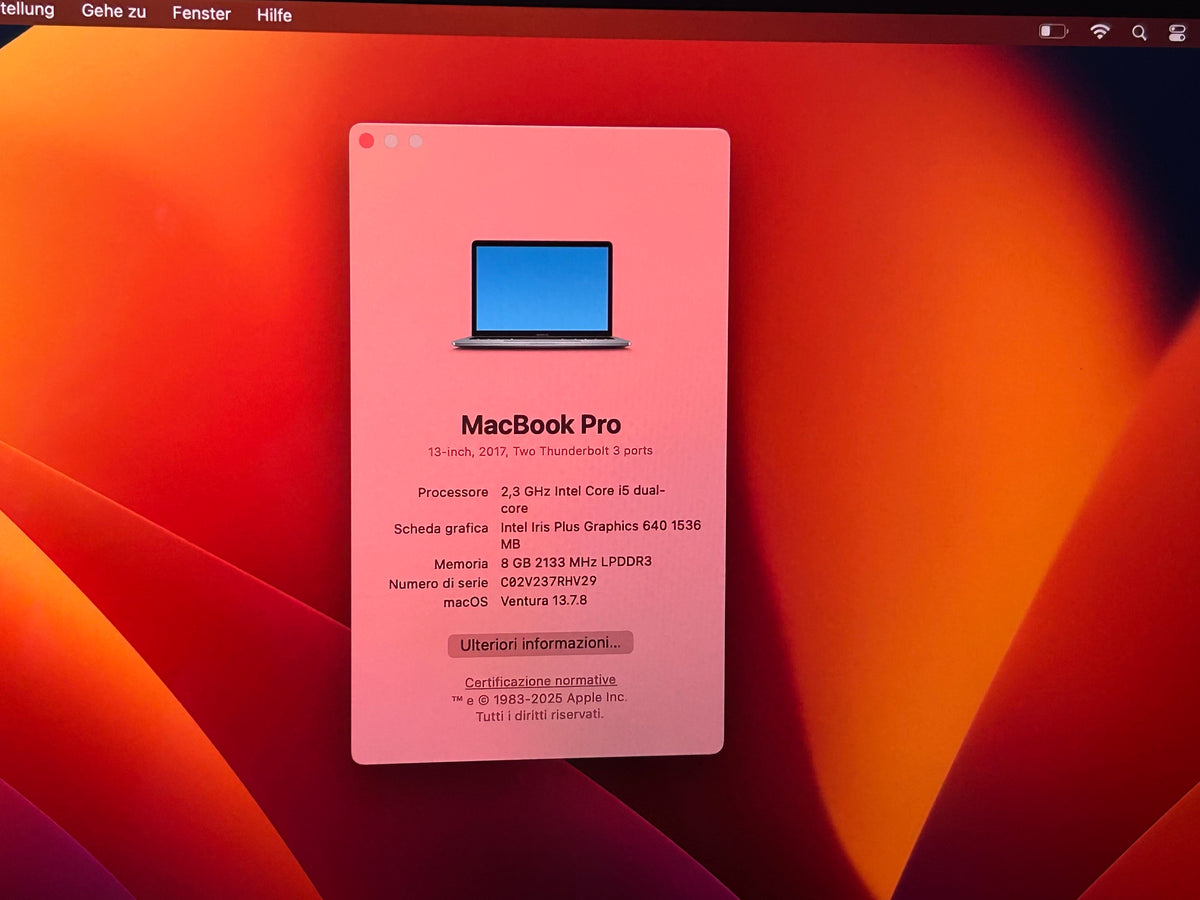
Task: Click the Tutti i diritti riservati text
Action: 540,715
